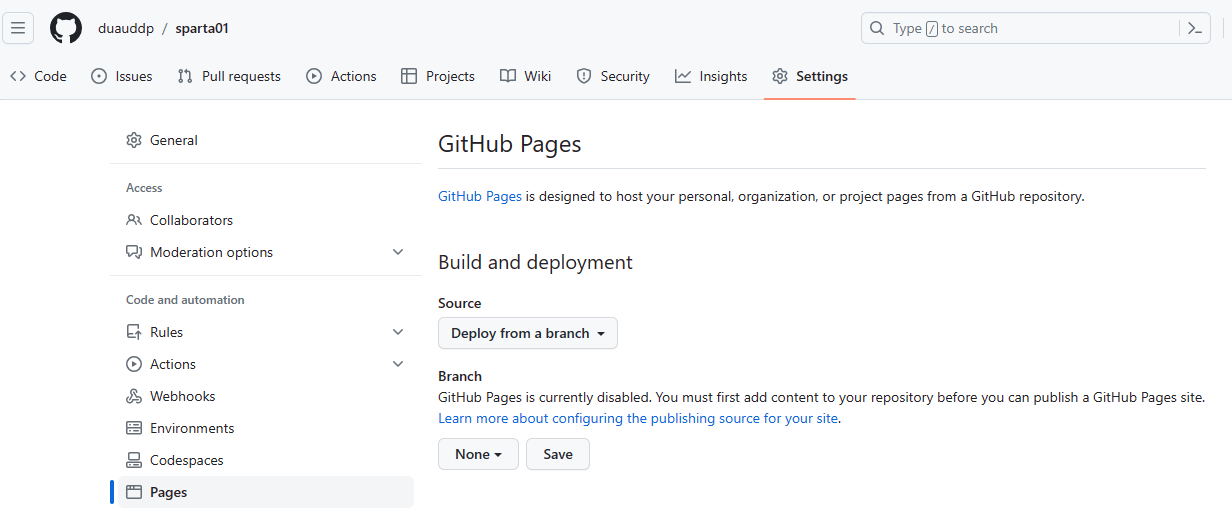Expand the sidebar Actions chevron
1232x514 pixels.
pyautogui.click(x=398, y=364)
